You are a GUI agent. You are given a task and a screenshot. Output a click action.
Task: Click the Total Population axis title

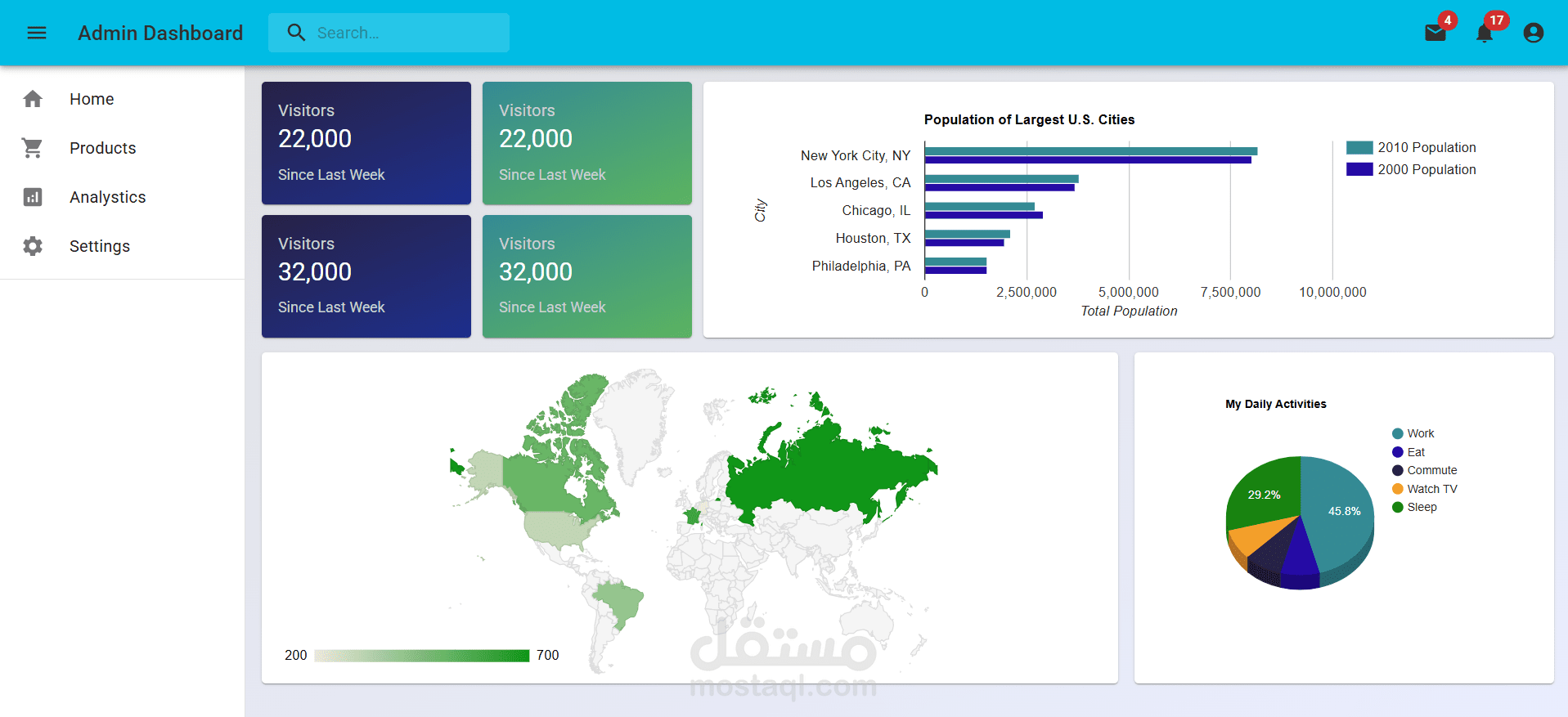tap(1129, 311)
